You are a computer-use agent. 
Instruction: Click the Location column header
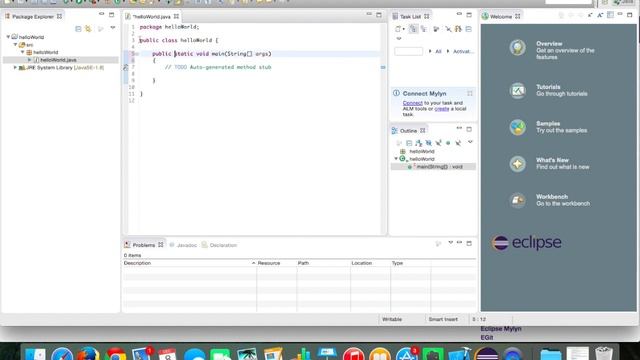tap(370, 263)
